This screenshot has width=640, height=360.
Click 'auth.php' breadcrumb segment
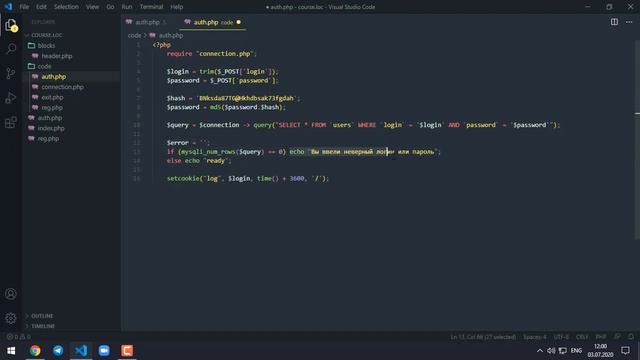[x=171, y=36]
